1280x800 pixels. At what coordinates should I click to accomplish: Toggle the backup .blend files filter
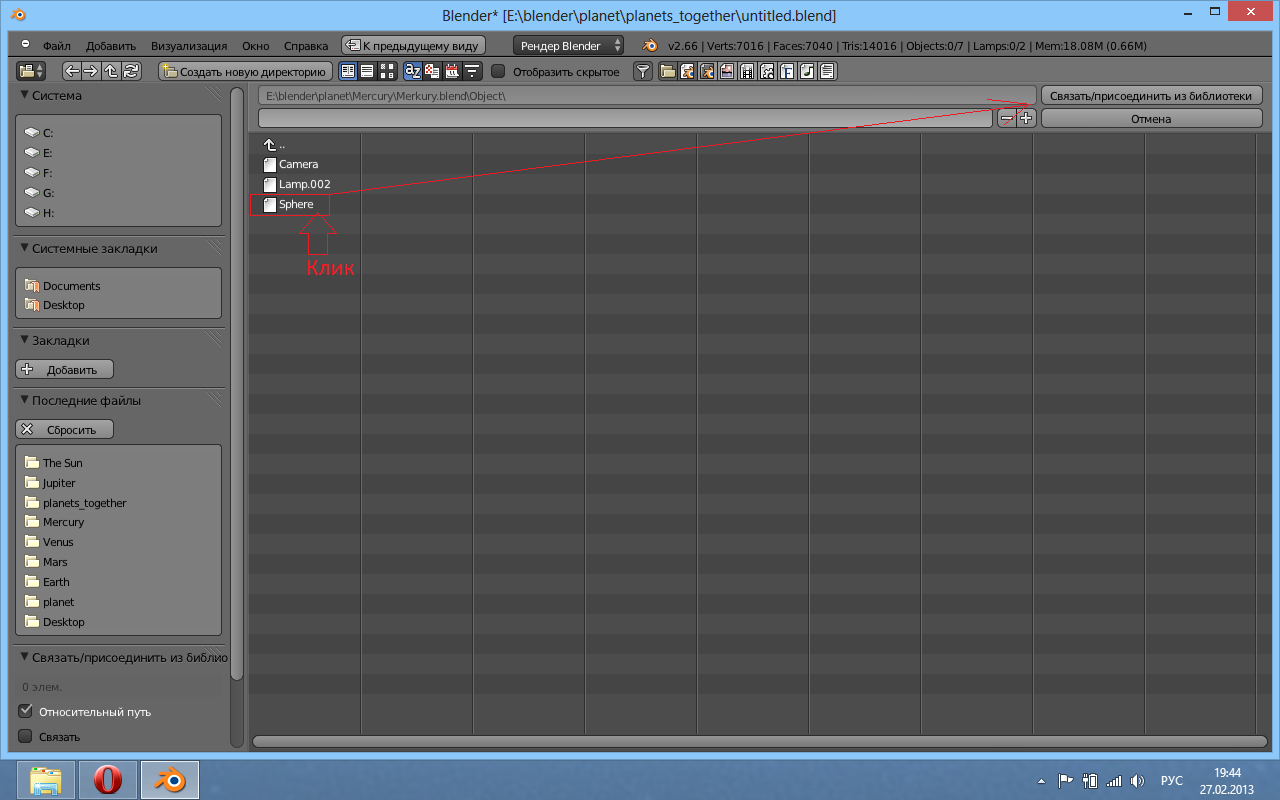click(x=707, y=71)
